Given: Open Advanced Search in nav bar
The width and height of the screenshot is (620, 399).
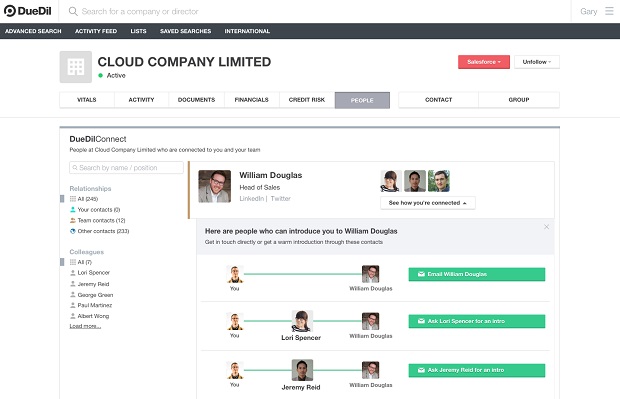Looking at the screenshot, I should [x=33, y=31].
